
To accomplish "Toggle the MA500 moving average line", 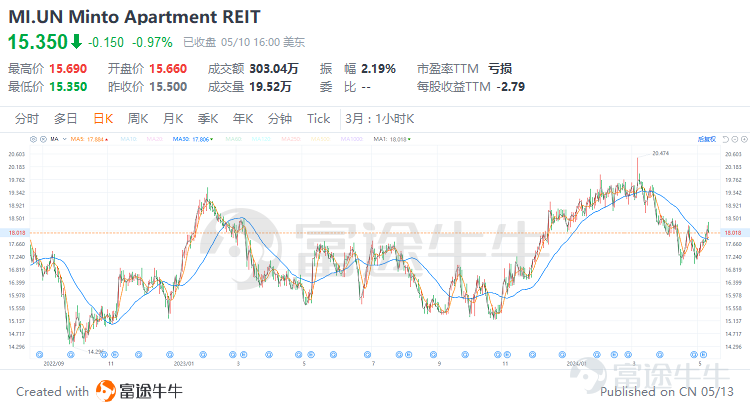I will point(320,139).
